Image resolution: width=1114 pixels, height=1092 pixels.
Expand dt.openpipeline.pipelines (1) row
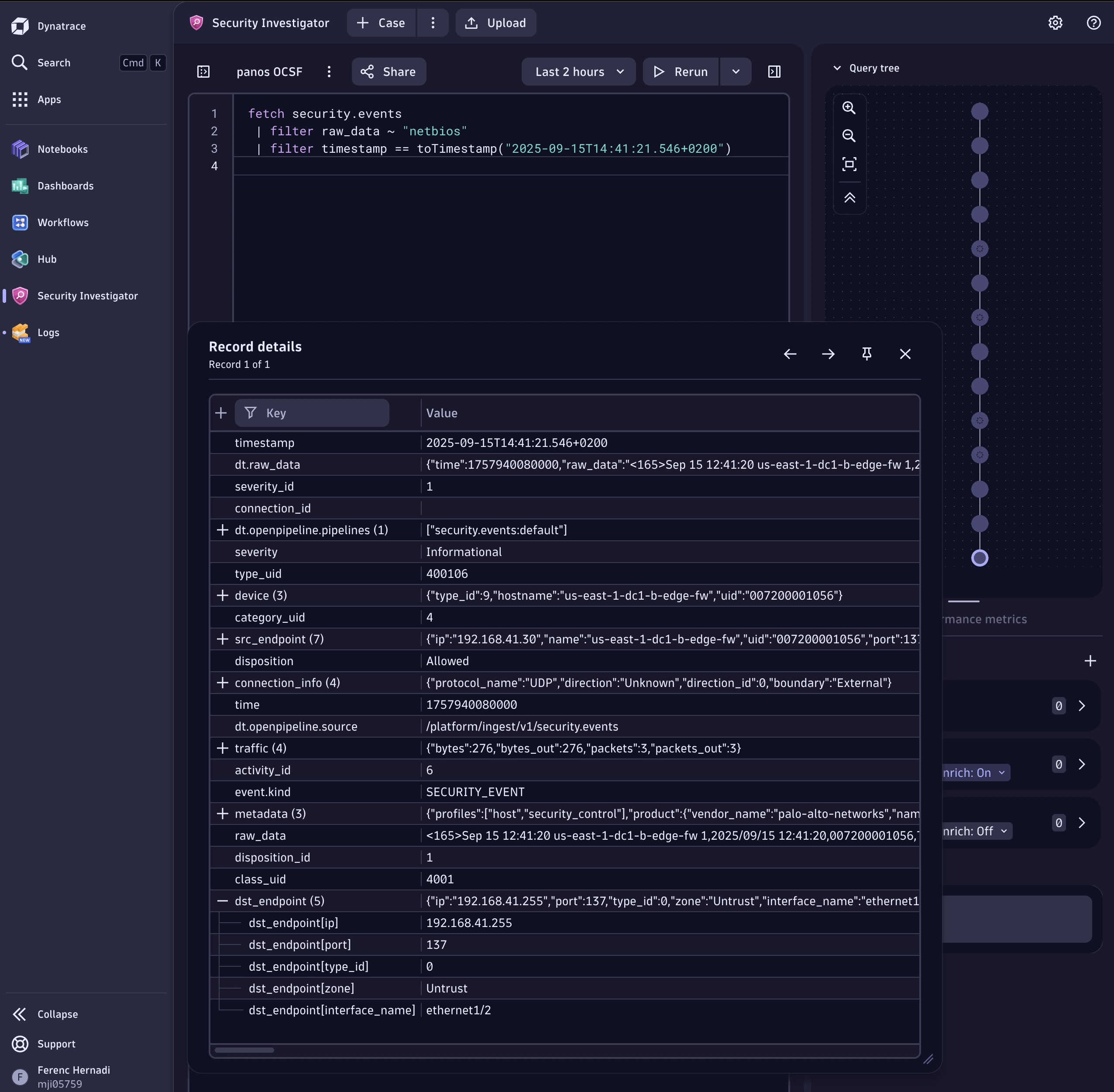pyautogui.click(x=223, y=530)
